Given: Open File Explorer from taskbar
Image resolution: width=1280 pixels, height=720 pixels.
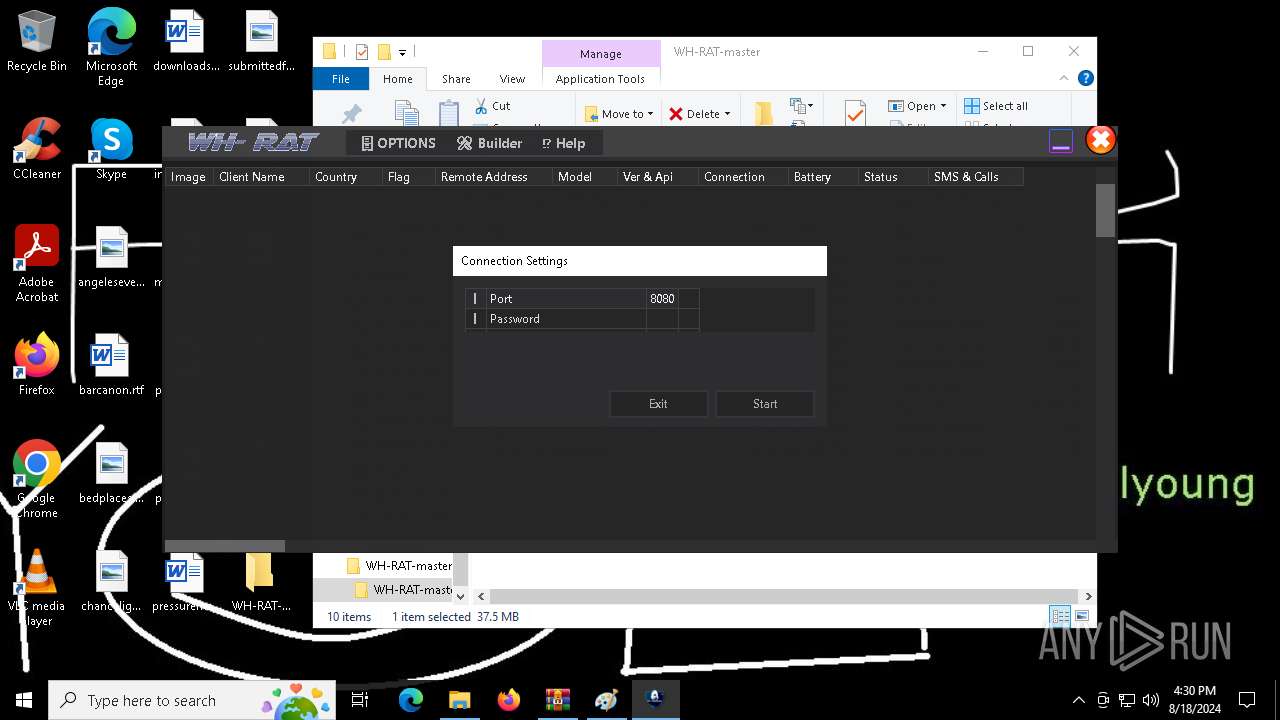Looking at the screenshot, I should [459, 700].
